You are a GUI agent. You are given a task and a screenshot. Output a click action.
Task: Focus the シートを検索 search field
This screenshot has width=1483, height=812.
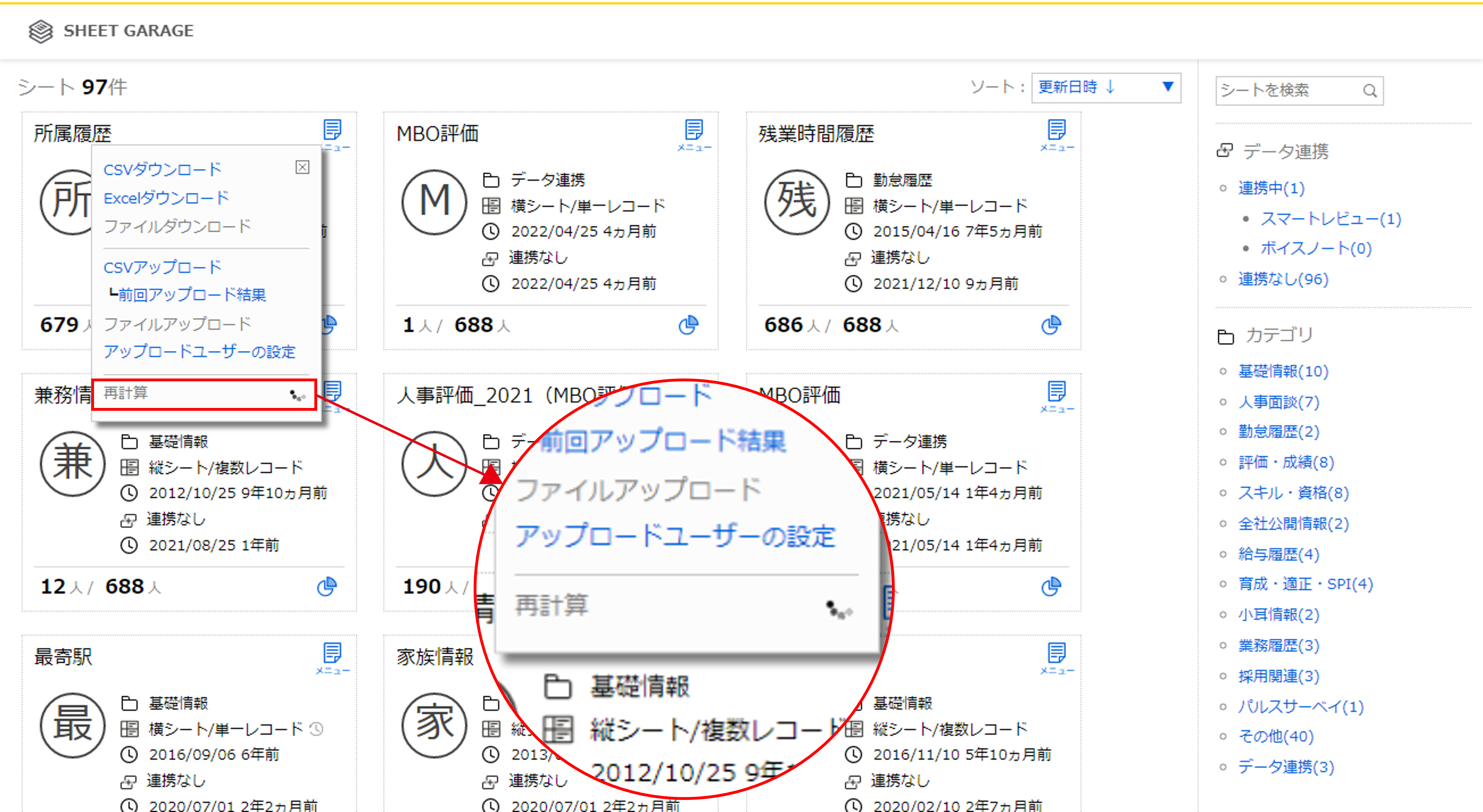(1299, 90)
